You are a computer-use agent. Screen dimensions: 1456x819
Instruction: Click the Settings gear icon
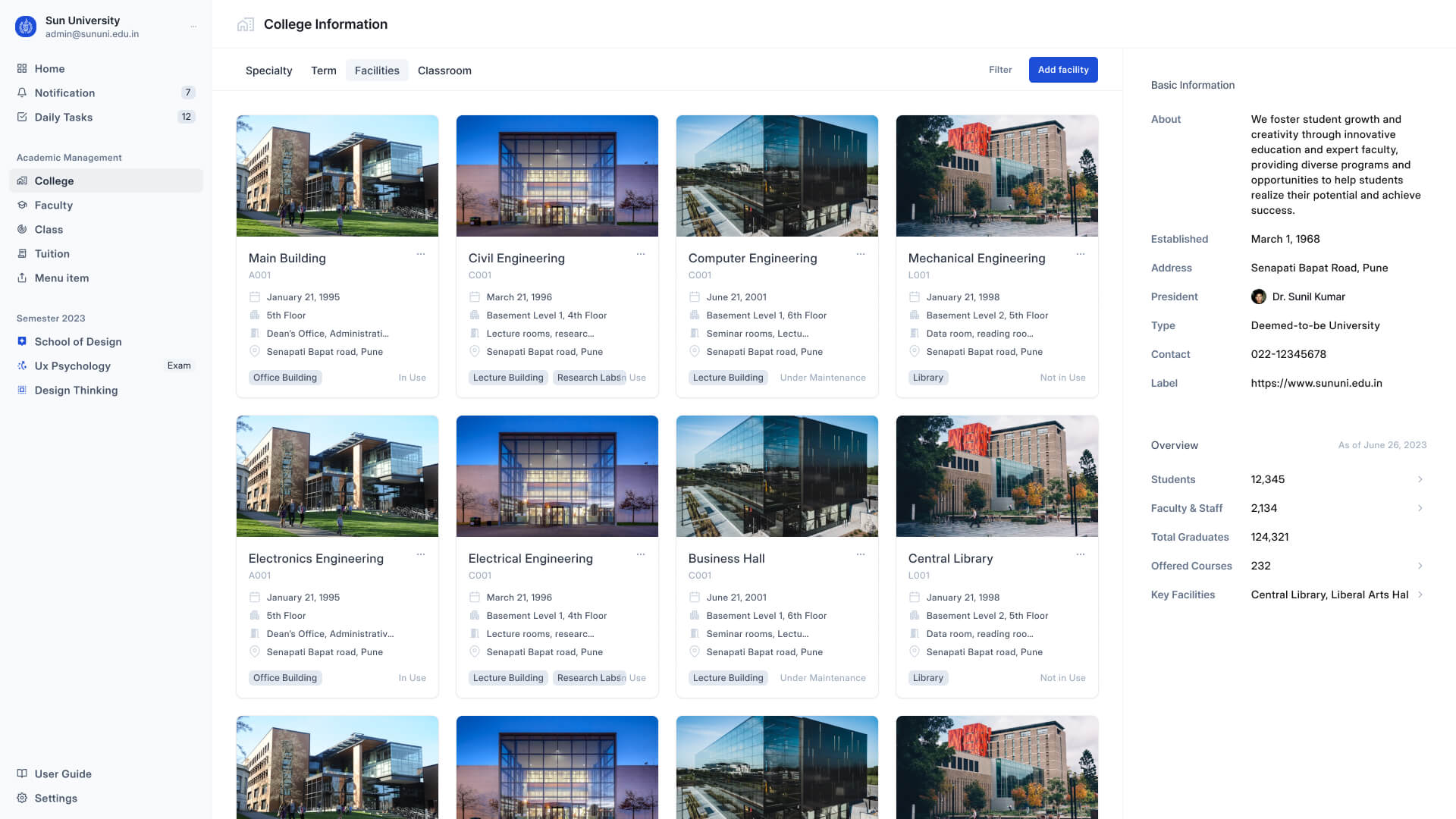[x=22, y=798]
